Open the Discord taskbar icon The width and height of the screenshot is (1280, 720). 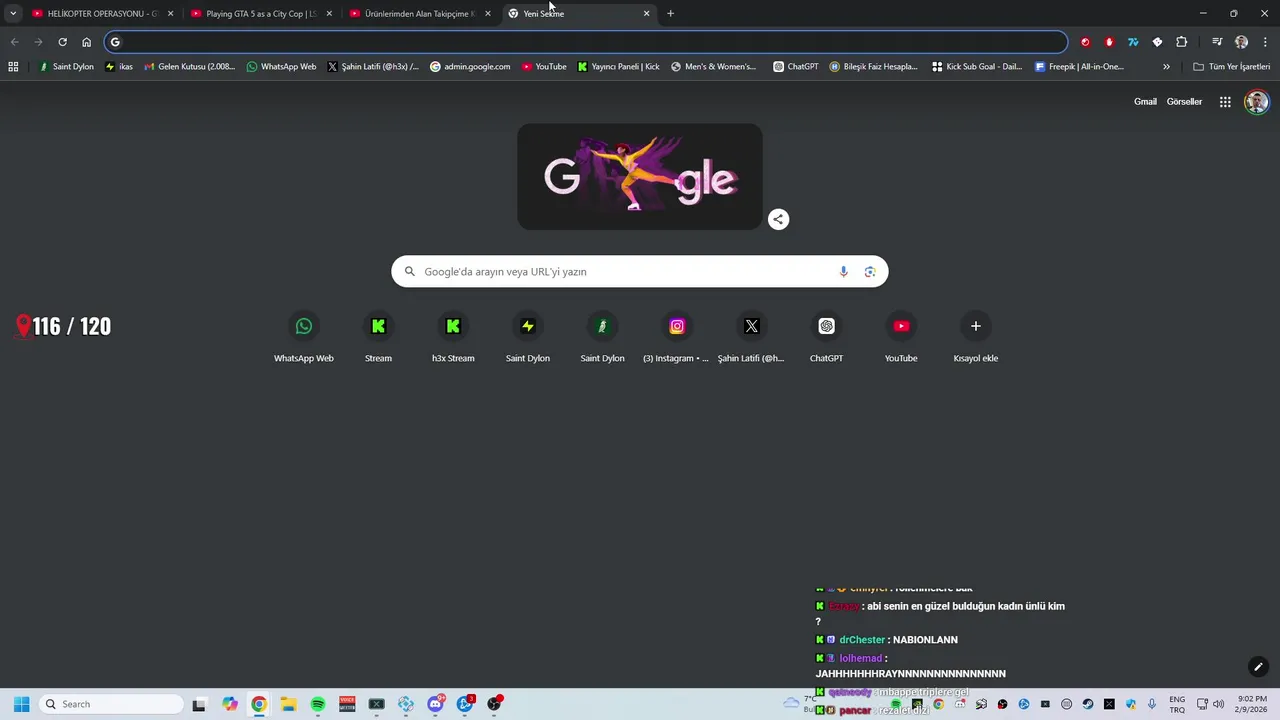[436, 704]
